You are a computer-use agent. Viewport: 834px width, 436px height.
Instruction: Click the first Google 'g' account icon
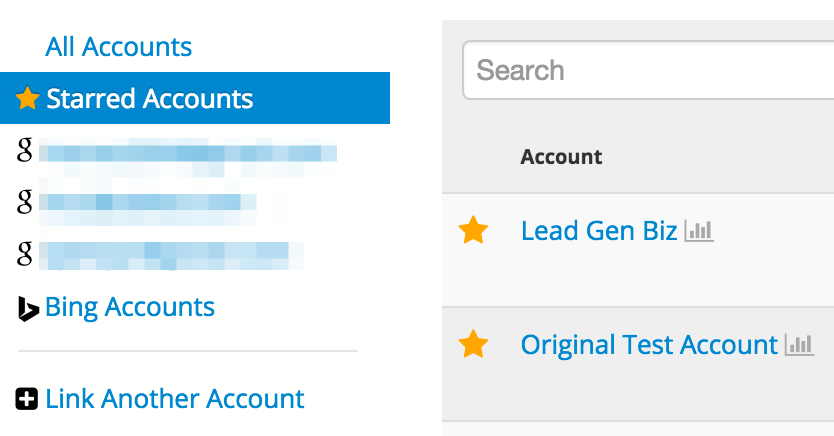click(x=24, y=150)
